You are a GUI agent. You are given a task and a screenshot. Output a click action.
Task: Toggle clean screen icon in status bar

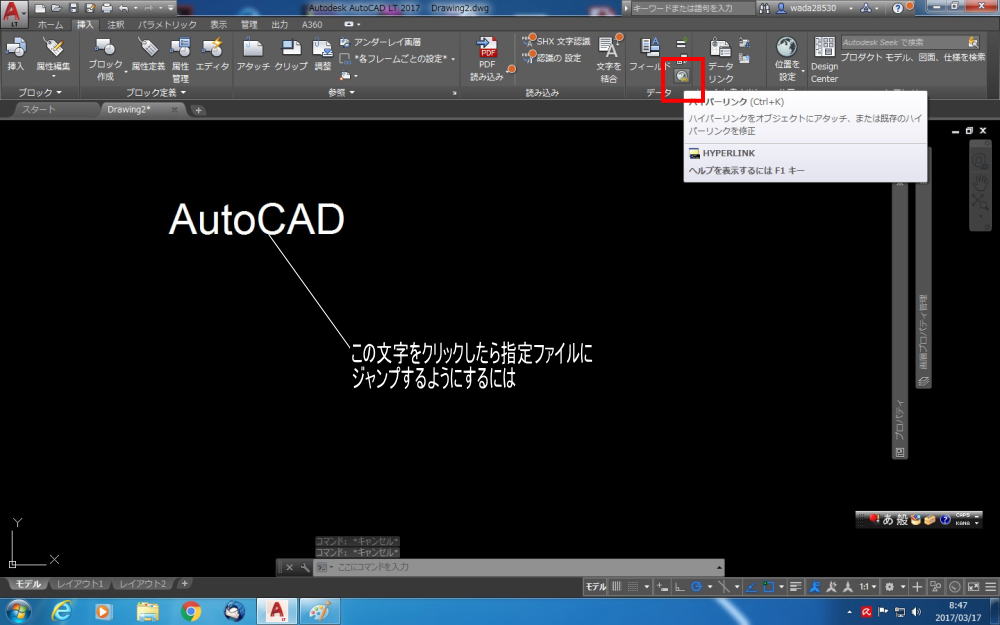click(x=973, y=587)
